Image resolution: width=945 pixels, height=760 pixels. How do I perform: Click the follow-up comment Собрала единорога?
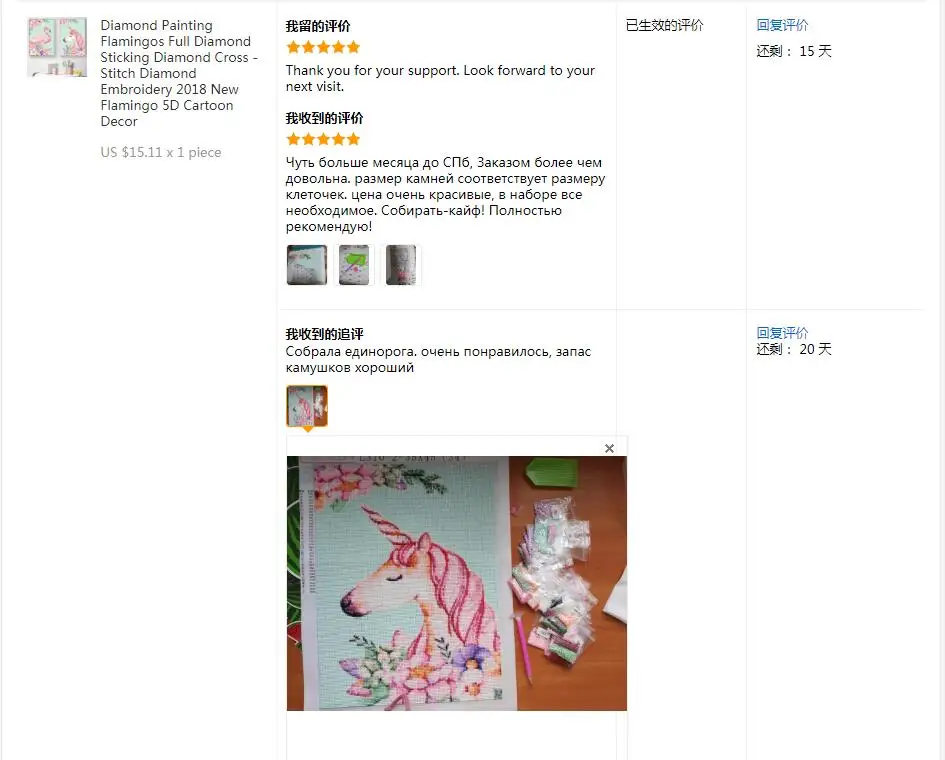point(438,359)
